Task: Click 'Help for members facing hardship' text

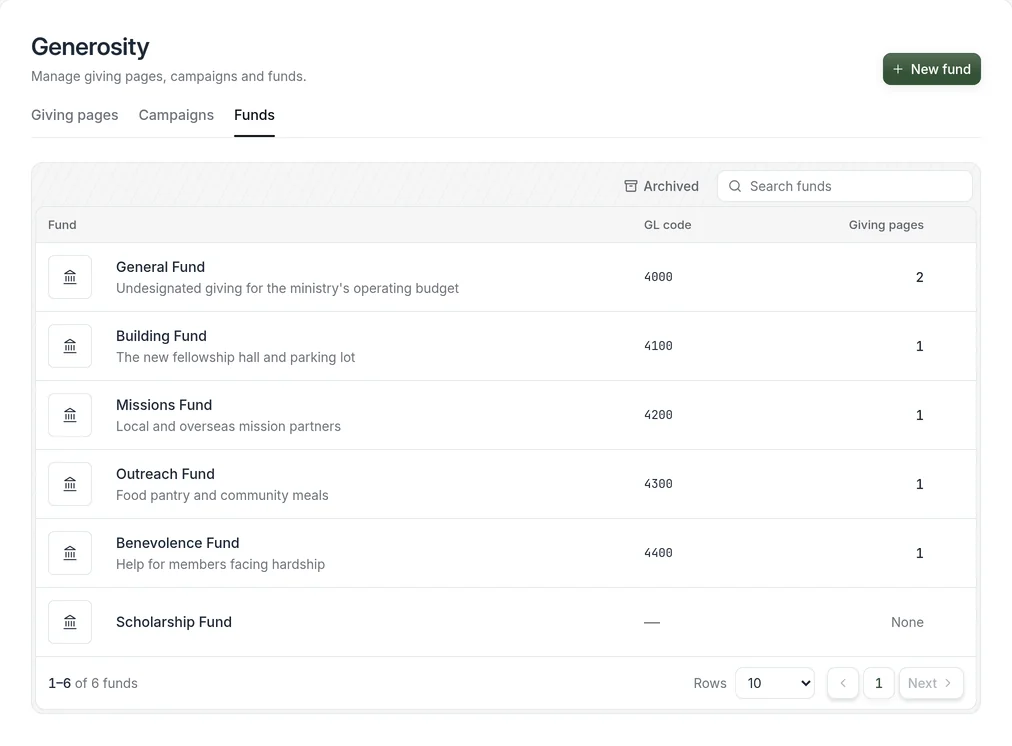Action: pyautogui.click(x=221, y=565)
